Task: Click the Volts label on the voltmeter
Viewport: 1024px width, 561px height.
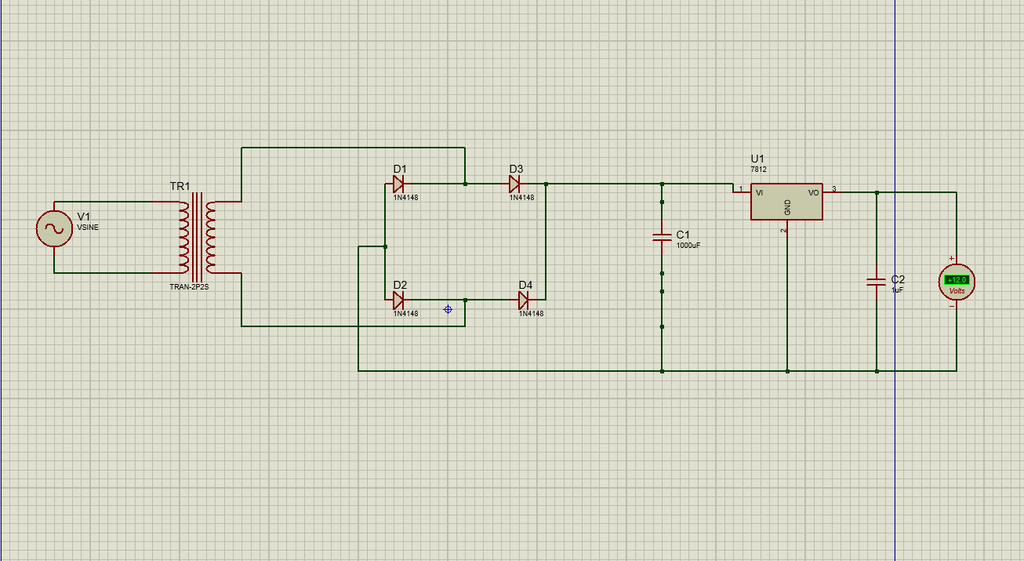Action: click(957, 291)
